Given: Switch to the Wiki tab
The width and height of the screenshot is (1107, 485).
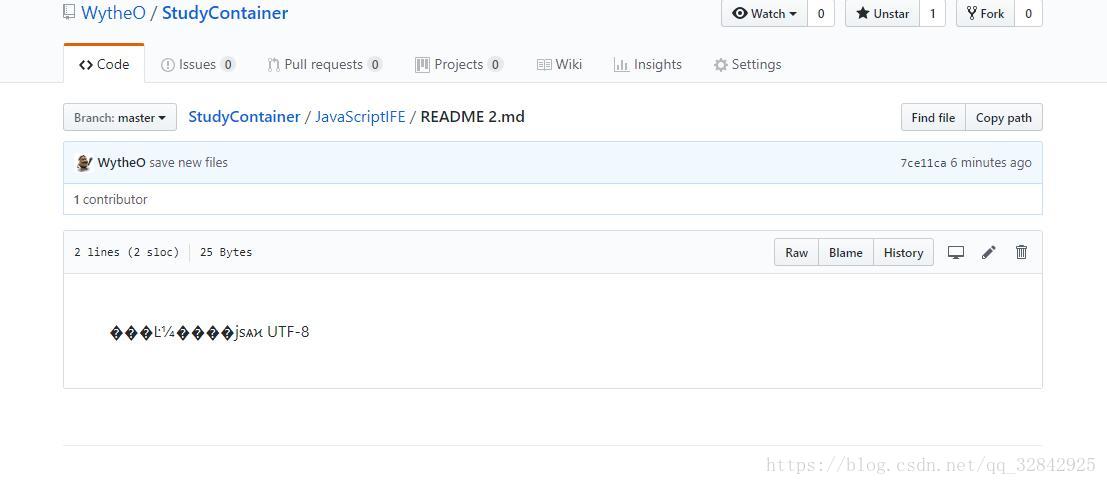Looking at the screenshot, I should coord(559,64).
